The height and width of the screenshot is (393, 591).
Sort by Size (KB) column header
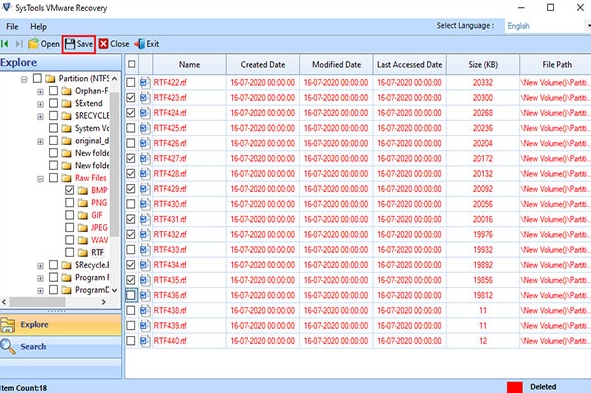483,64
